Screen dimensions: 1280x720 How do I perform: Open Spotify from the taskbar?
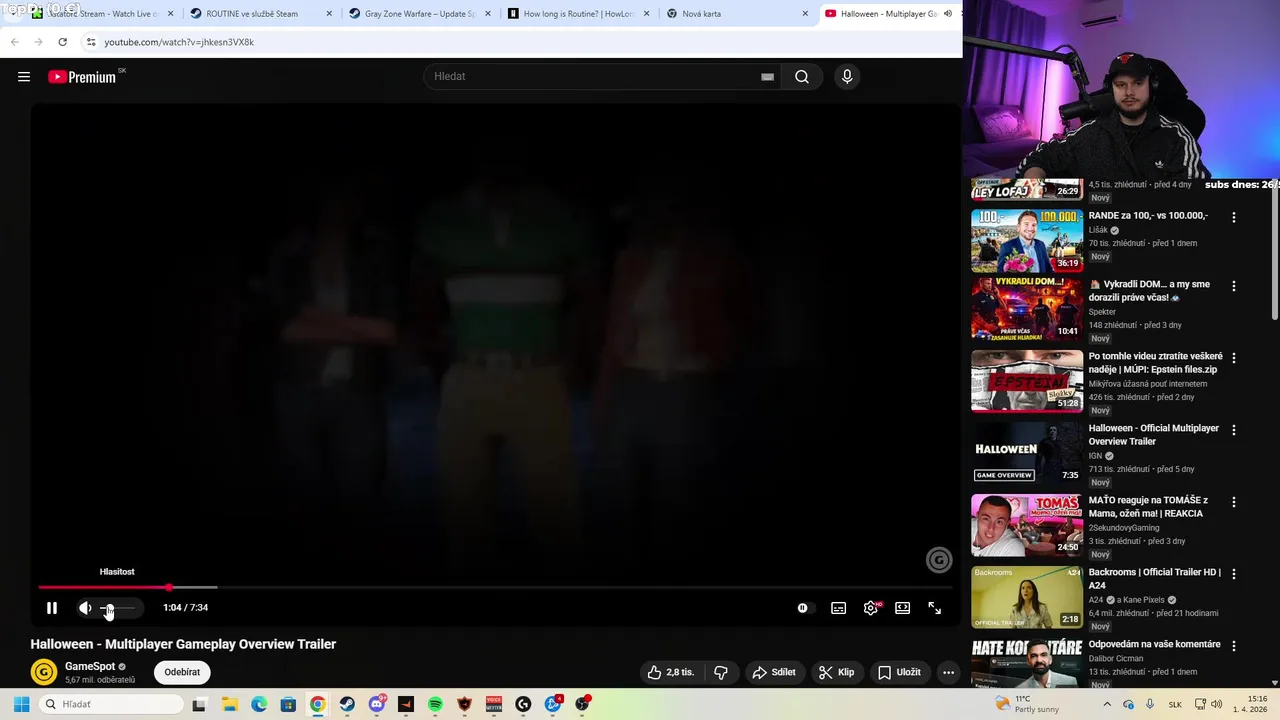(x=435, y=704)
